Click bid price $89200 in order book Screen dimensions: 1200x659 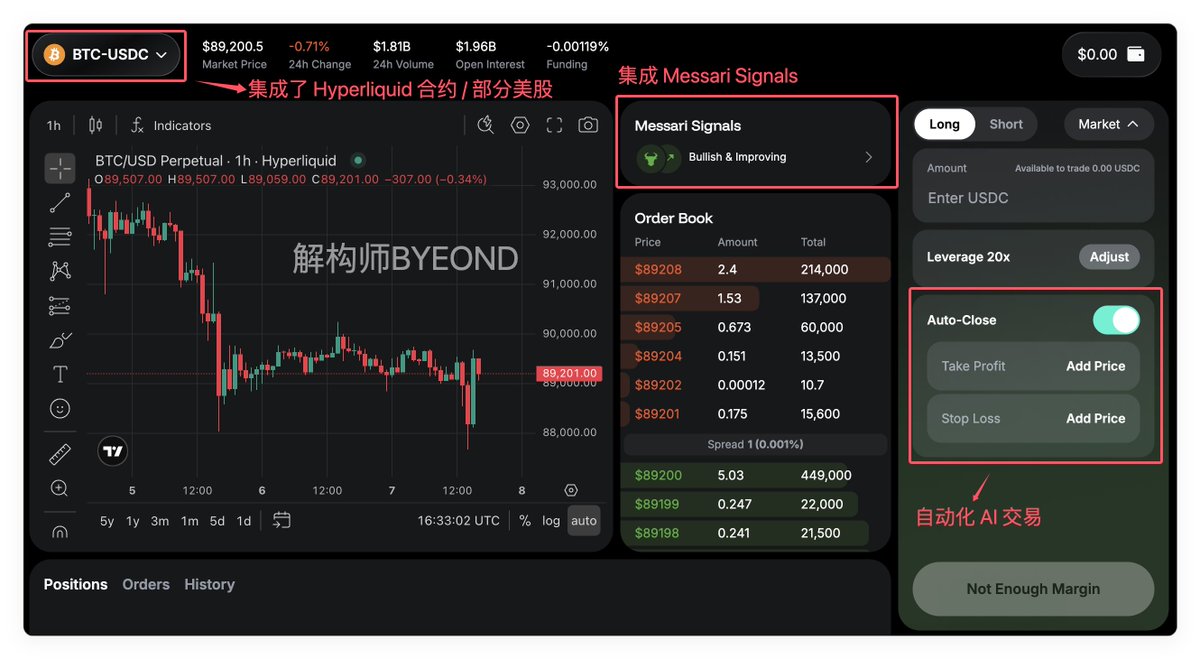[658, 475]
